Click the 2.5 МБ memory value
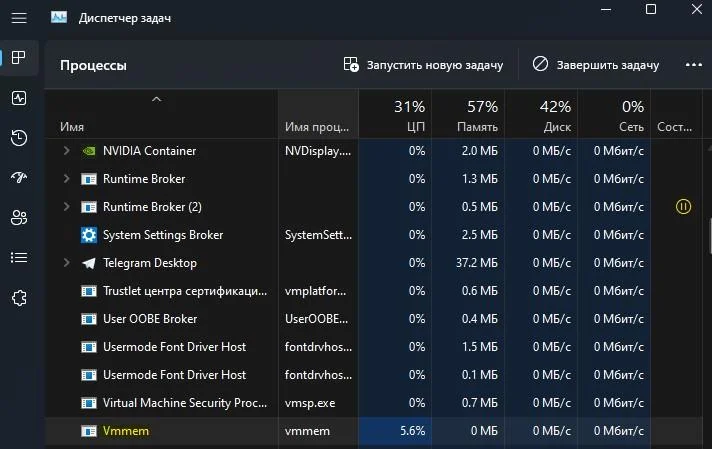Image resolution: width=712 pixels, height=449 pixels. point(480,235)
